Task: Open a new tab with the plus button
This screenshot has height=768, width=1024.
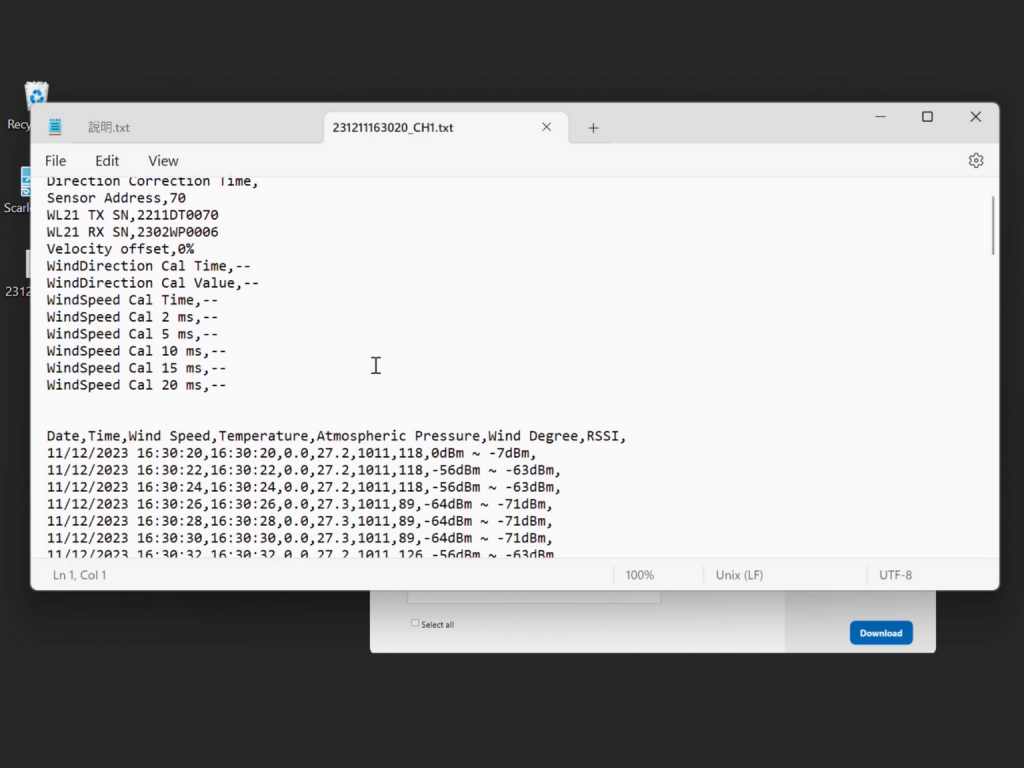Action: 593,127
